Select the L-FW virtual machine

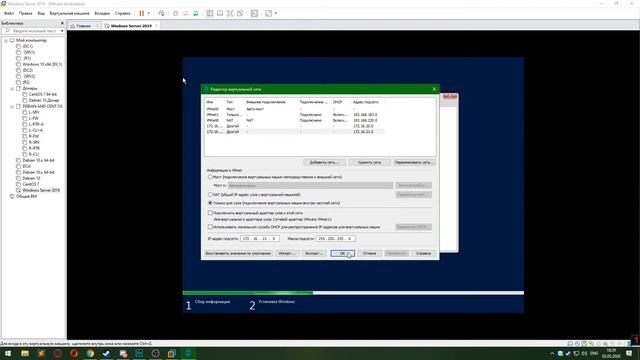[x=33, y=118]
